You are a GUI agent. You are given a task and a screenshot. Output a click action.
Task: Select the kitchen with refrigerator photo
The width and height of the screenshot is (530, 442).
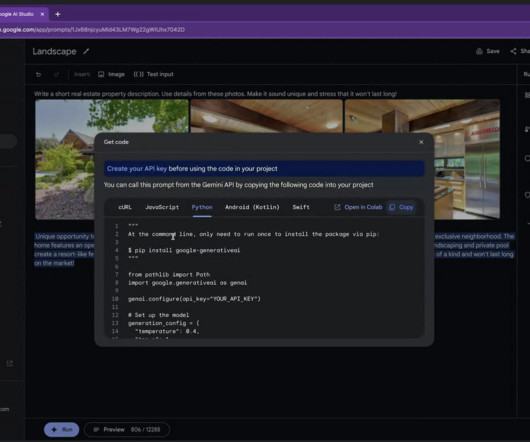pos(466,159)
